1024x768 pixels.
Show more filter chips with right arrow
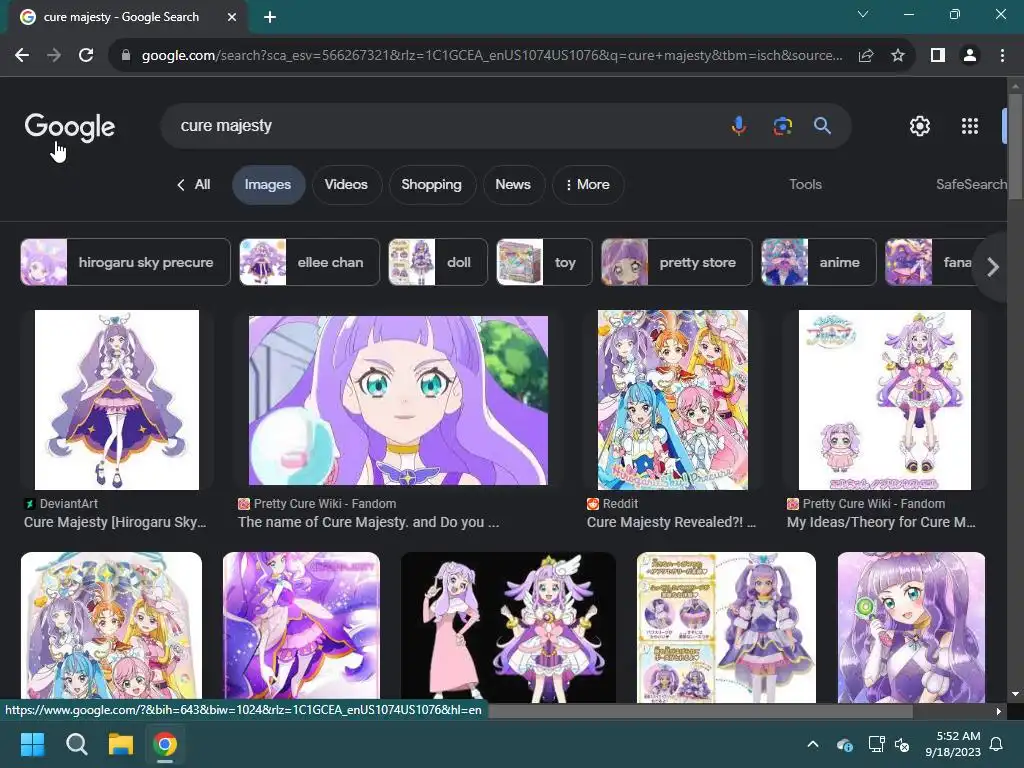coord(993,266)
